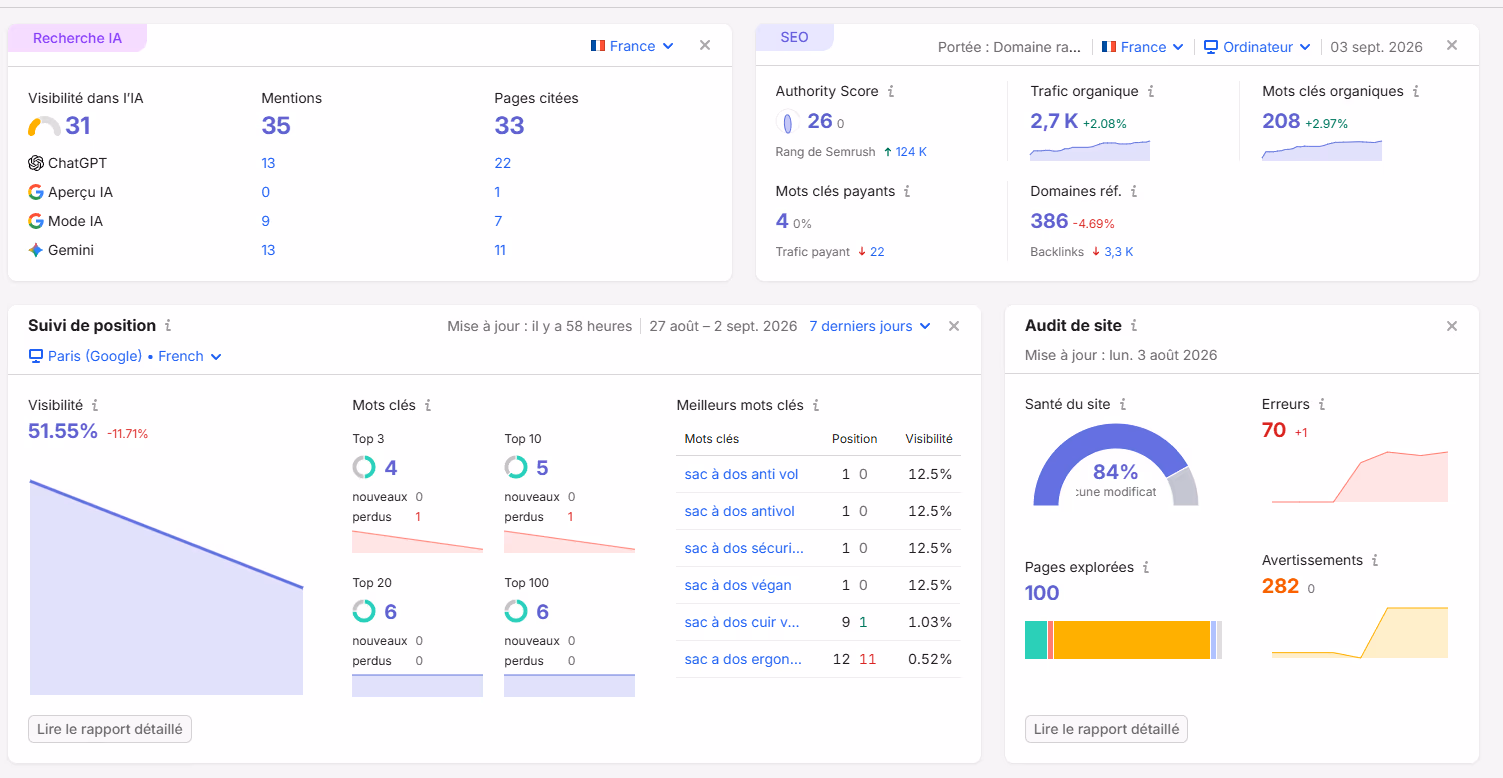Click the Trafic organique 2,7 K value
Image resolution: width=1503 pixels, height=778 pixels.
[1054, 121]
